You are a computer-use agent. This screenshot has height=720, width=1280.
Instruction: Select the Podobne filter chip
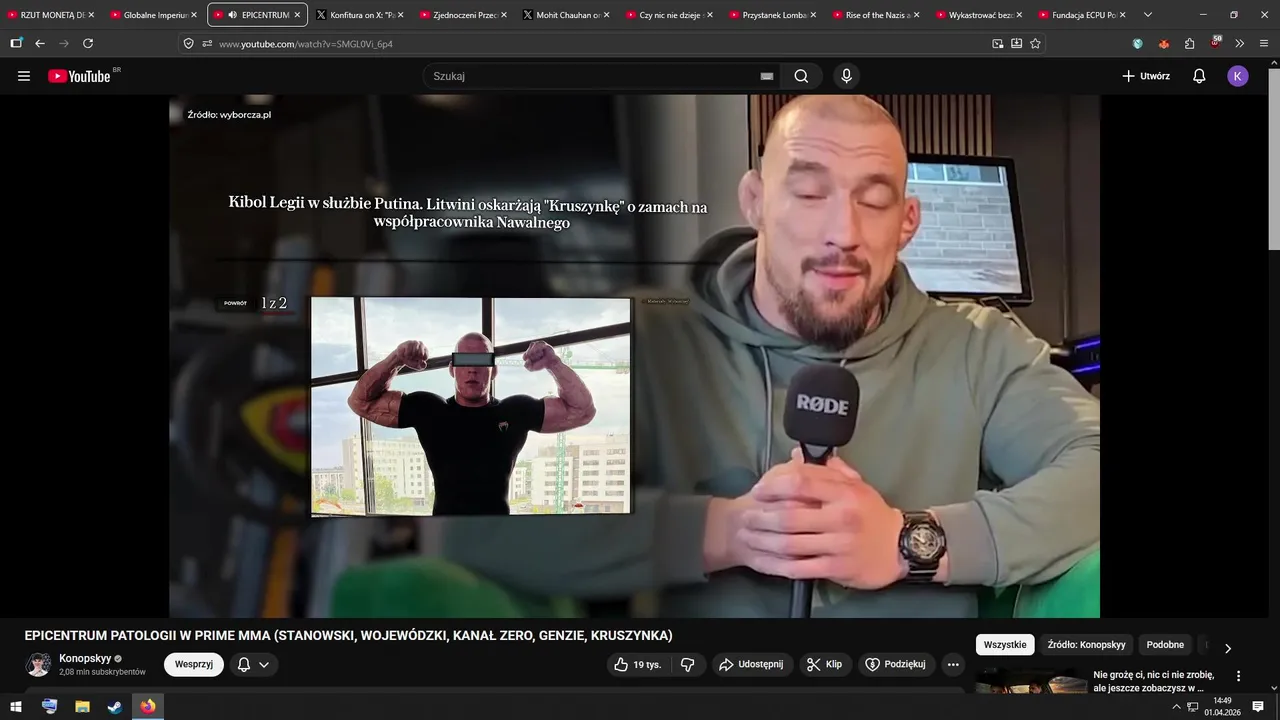pyautogui.click(x=1165, y=645)
